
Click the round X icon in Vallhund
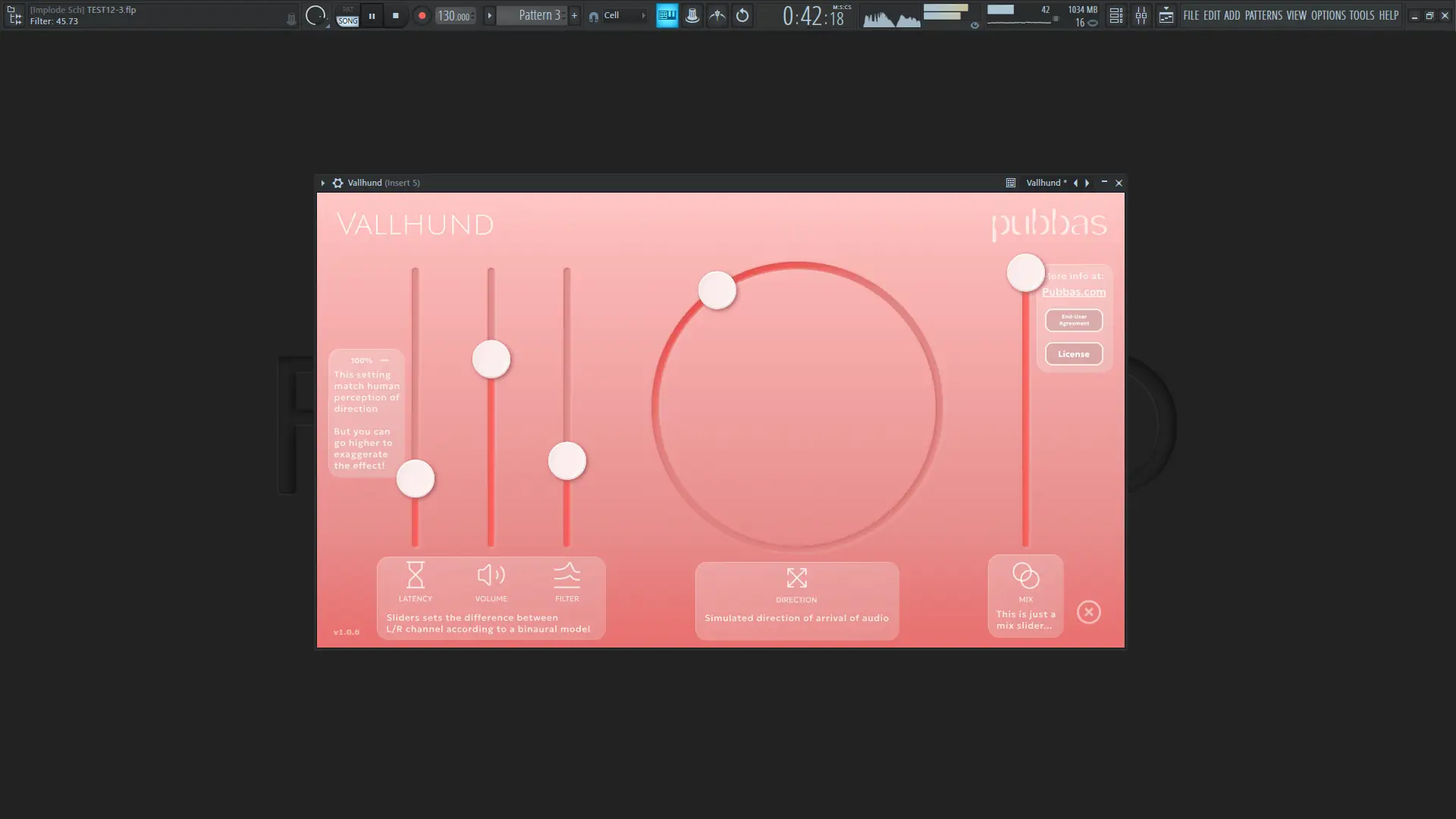(1088, 612)
